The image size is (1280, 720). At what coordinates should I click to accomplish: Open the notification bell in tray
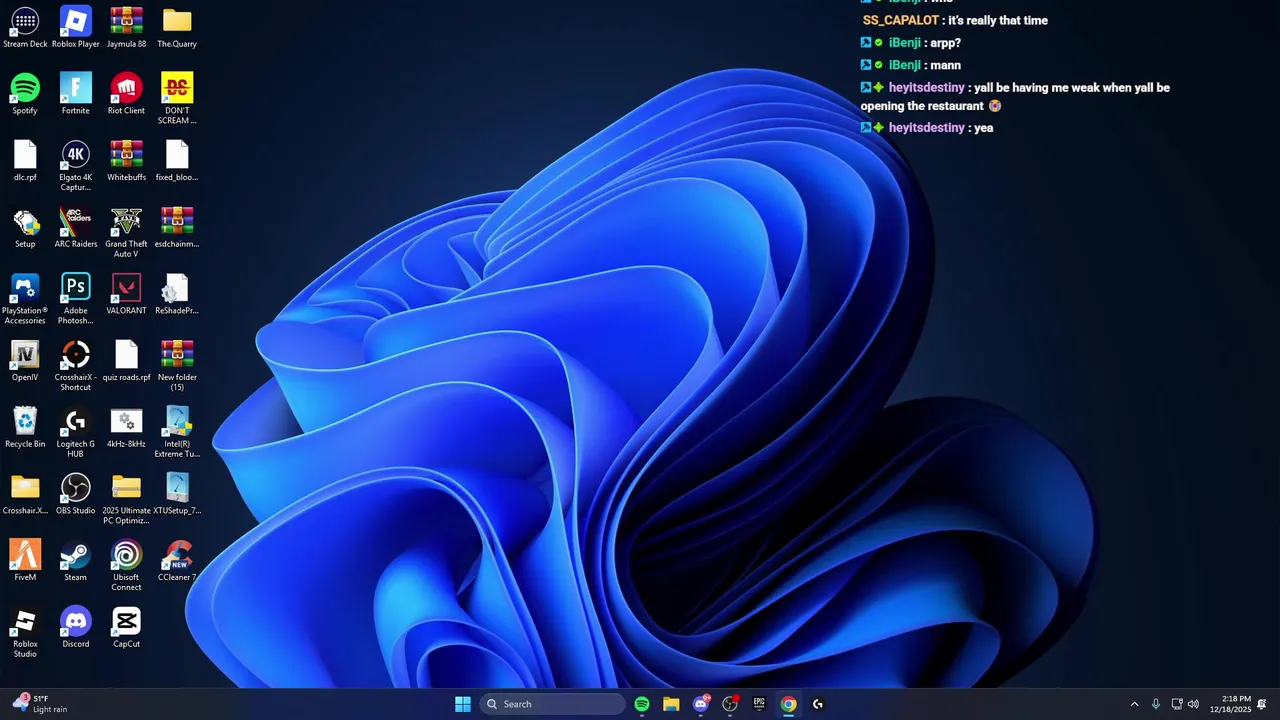1262,704
